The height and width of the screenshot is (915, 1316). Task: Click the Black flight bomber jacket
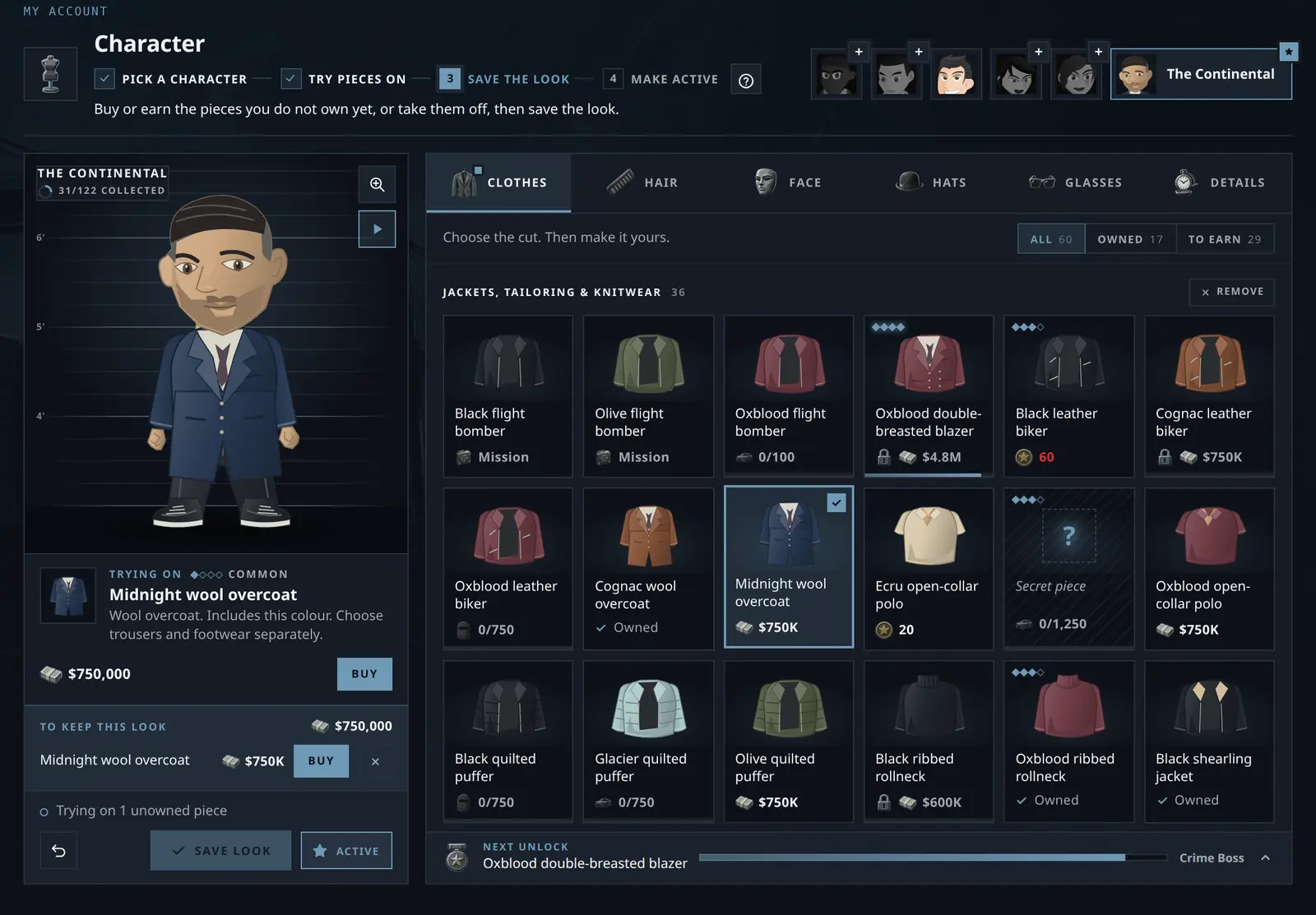point(508,395)
